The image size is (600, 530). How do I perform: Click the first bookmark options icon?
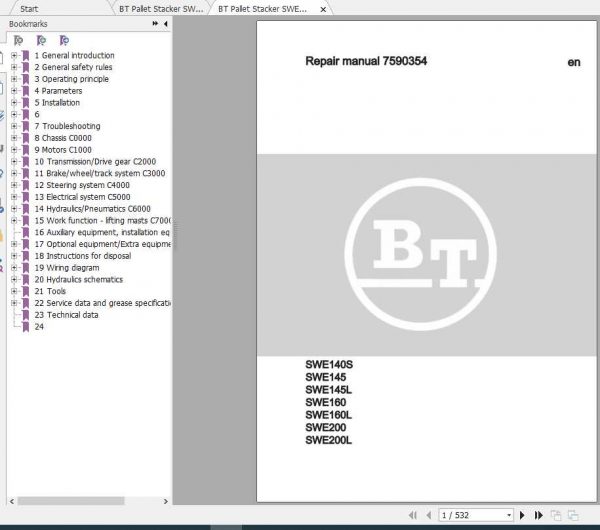tap(18, 40)
